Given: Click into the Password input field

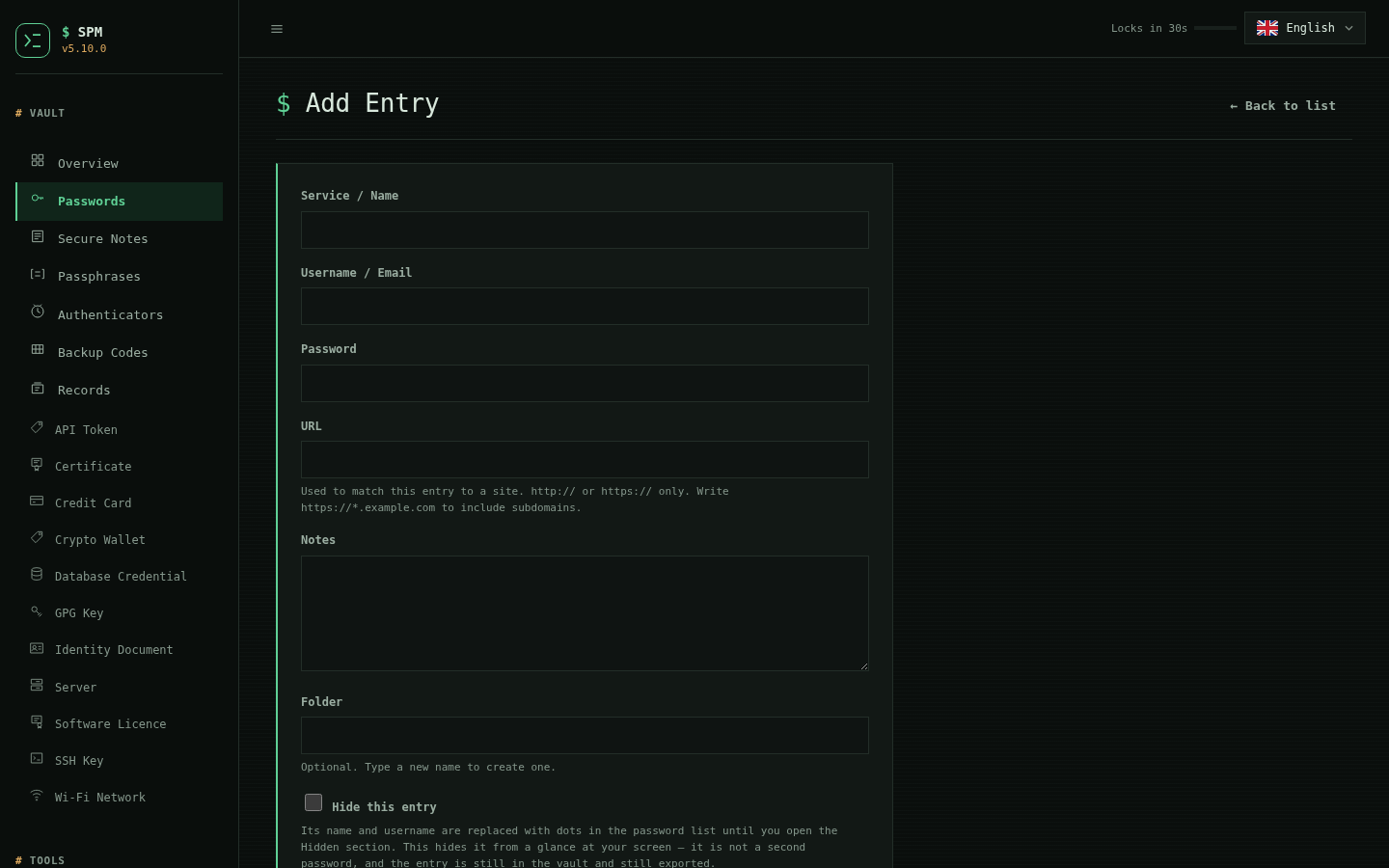Looking at the screenshot, I should pyautogui.click(x=585, y=383).
